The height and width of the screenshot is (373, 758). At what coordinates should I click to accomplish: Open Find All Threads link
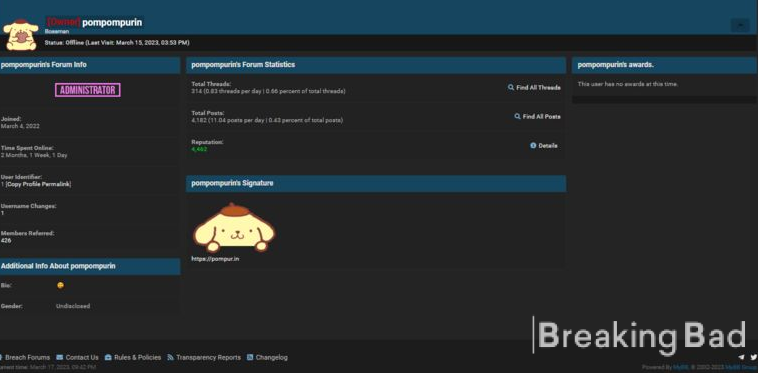click(538, 87)
